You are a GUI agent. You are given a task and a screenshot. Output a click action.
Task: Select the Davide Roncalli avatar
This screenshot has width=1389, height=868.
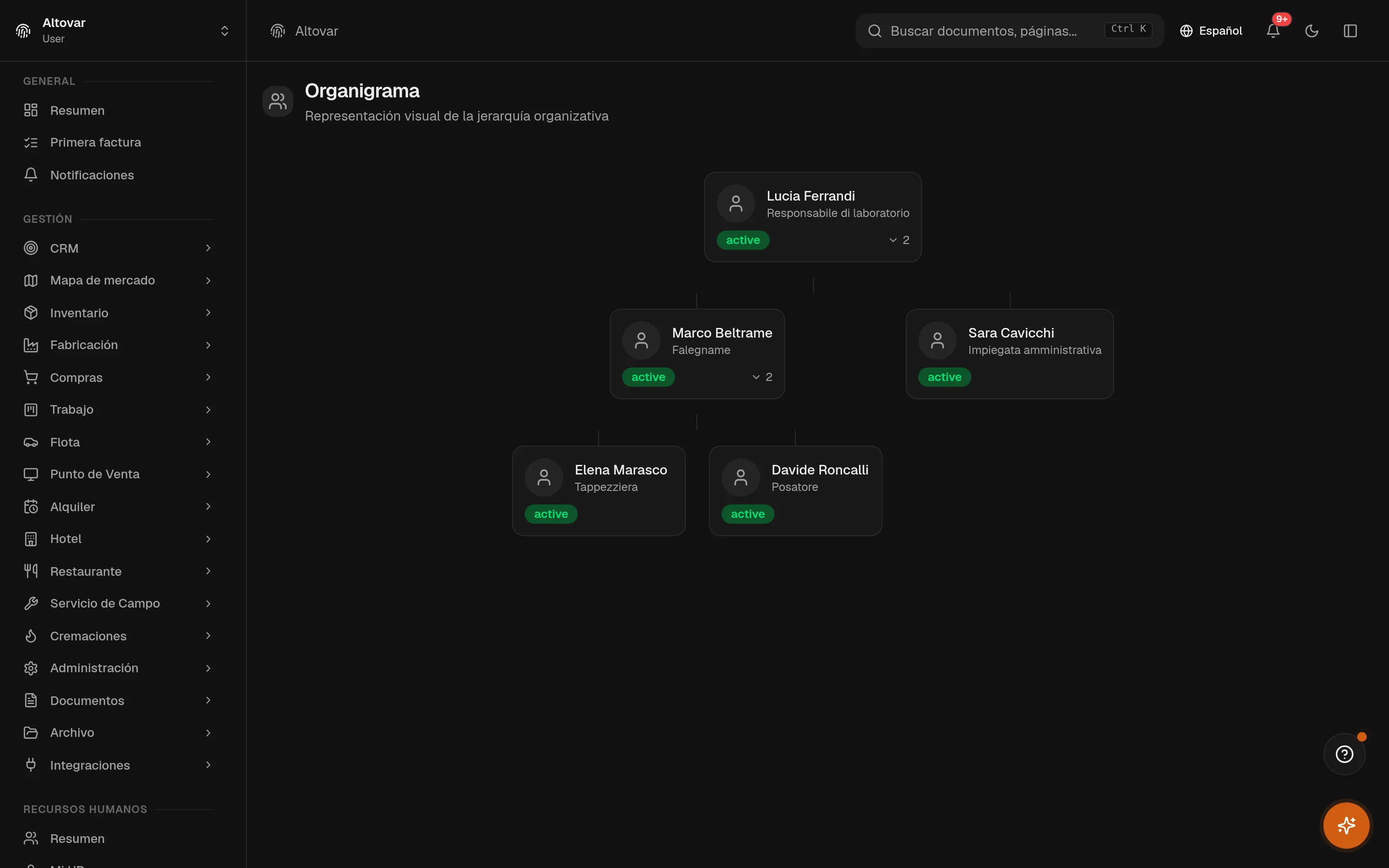click(740, 477)
